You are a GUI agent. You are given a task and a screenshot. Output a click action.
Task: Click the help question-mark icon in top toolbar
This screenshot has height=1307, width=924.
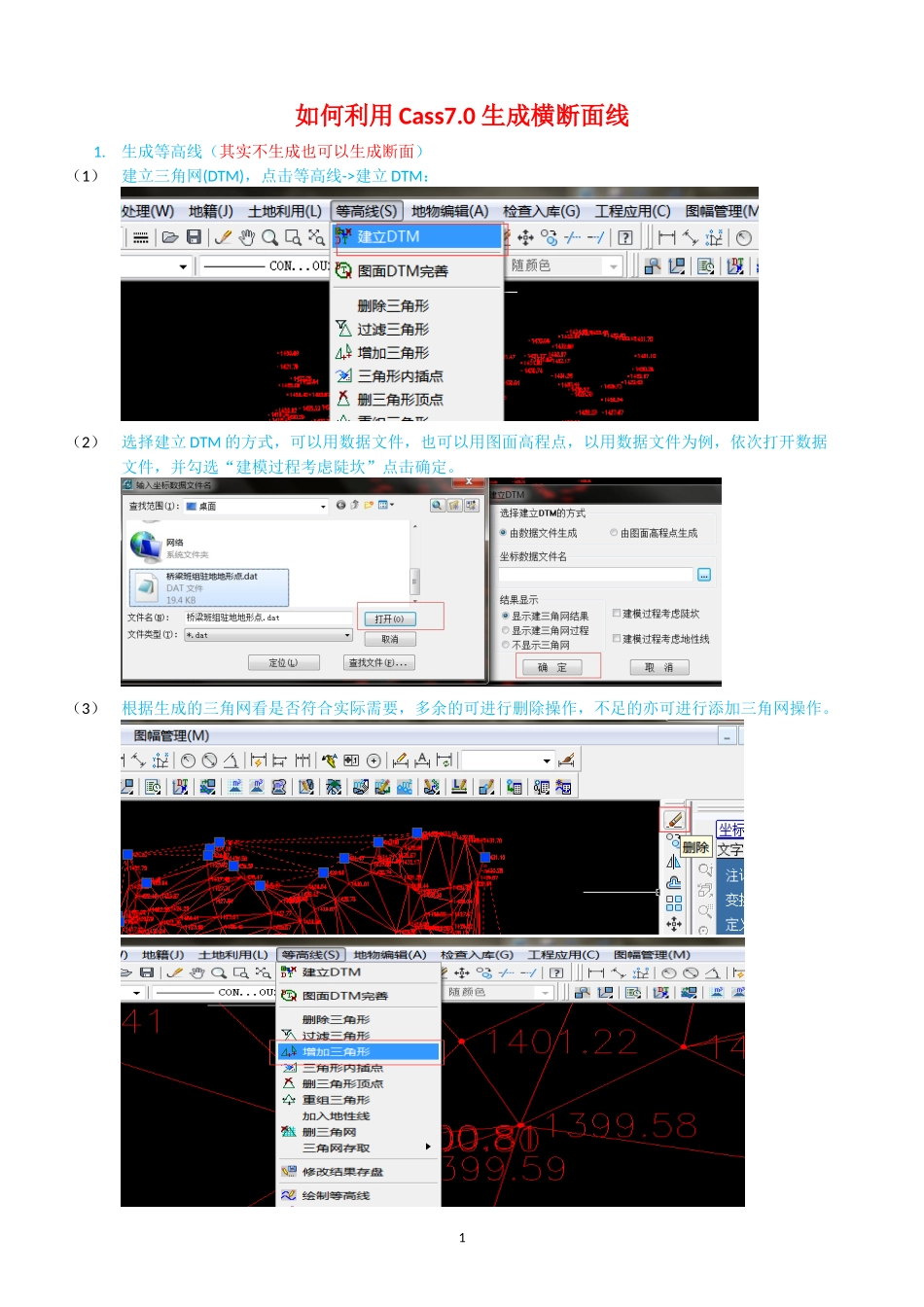tap(625, 237)
